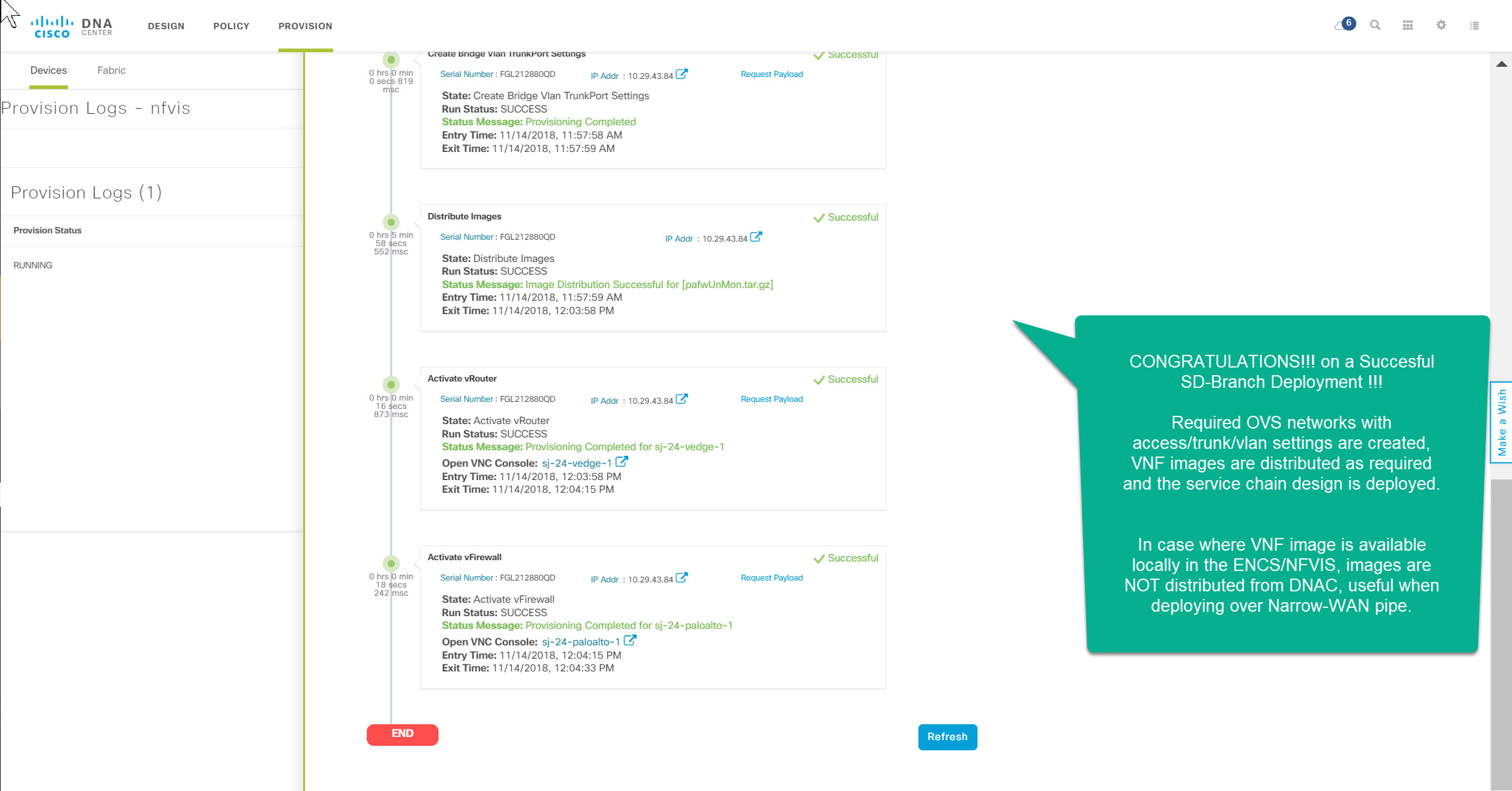Screen dimensions: 1512x791
Task: Open the search icon in top bar
Action: (x=1375, y=25)
